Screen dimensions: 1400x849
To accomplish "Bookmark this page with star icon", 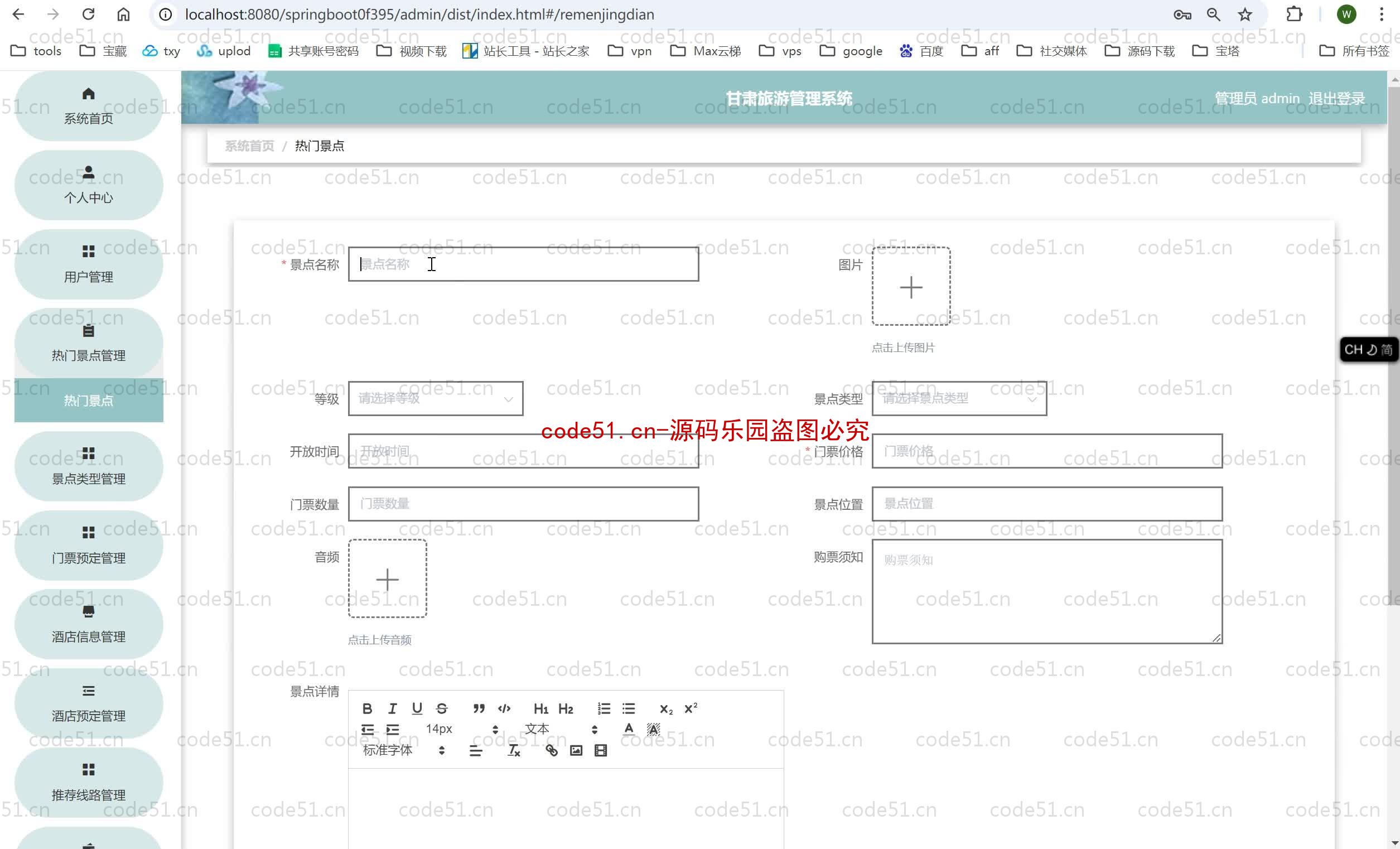I will [x=1245, y=14].
